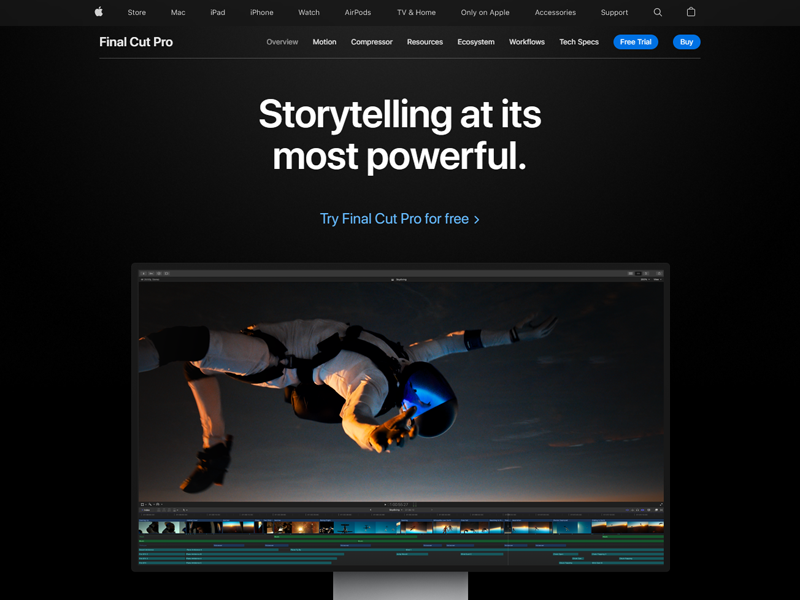Open the iPad menu item
Viewport: 800px width, 600px height.
tap(218, 12)
